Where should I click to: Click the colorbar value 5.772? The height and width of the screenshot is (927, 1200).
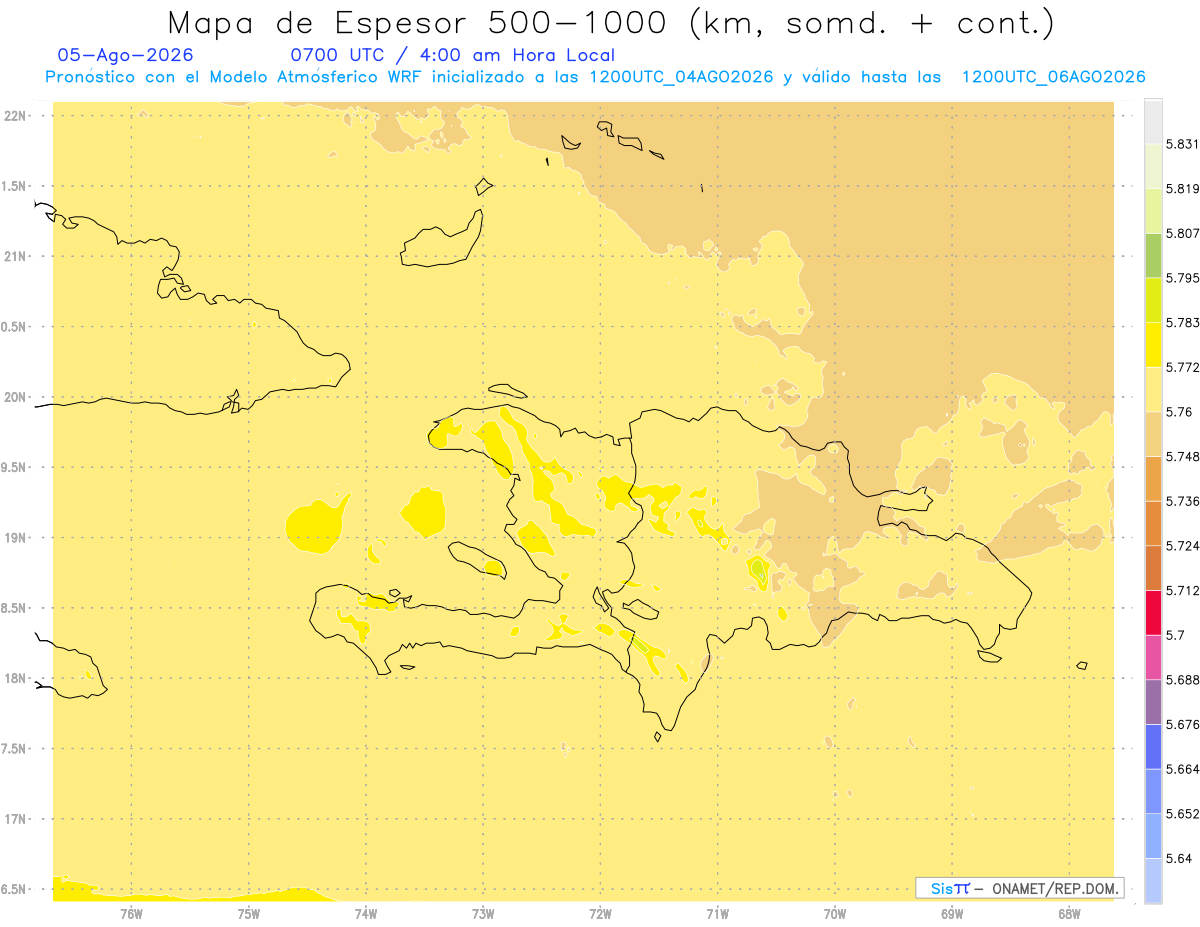(x=1182, y=367)
